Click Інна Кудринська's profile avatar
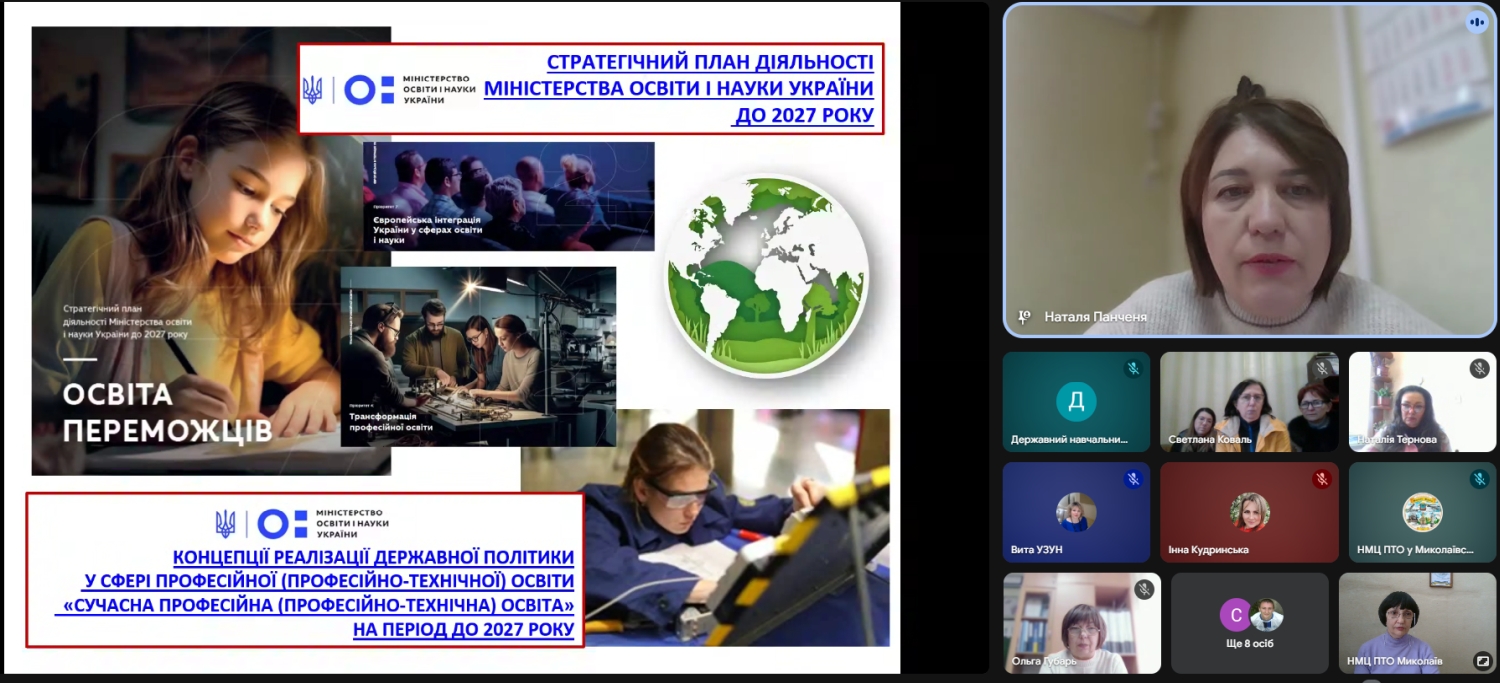This screenshot has height=683, width=1500. [1249, 512]
